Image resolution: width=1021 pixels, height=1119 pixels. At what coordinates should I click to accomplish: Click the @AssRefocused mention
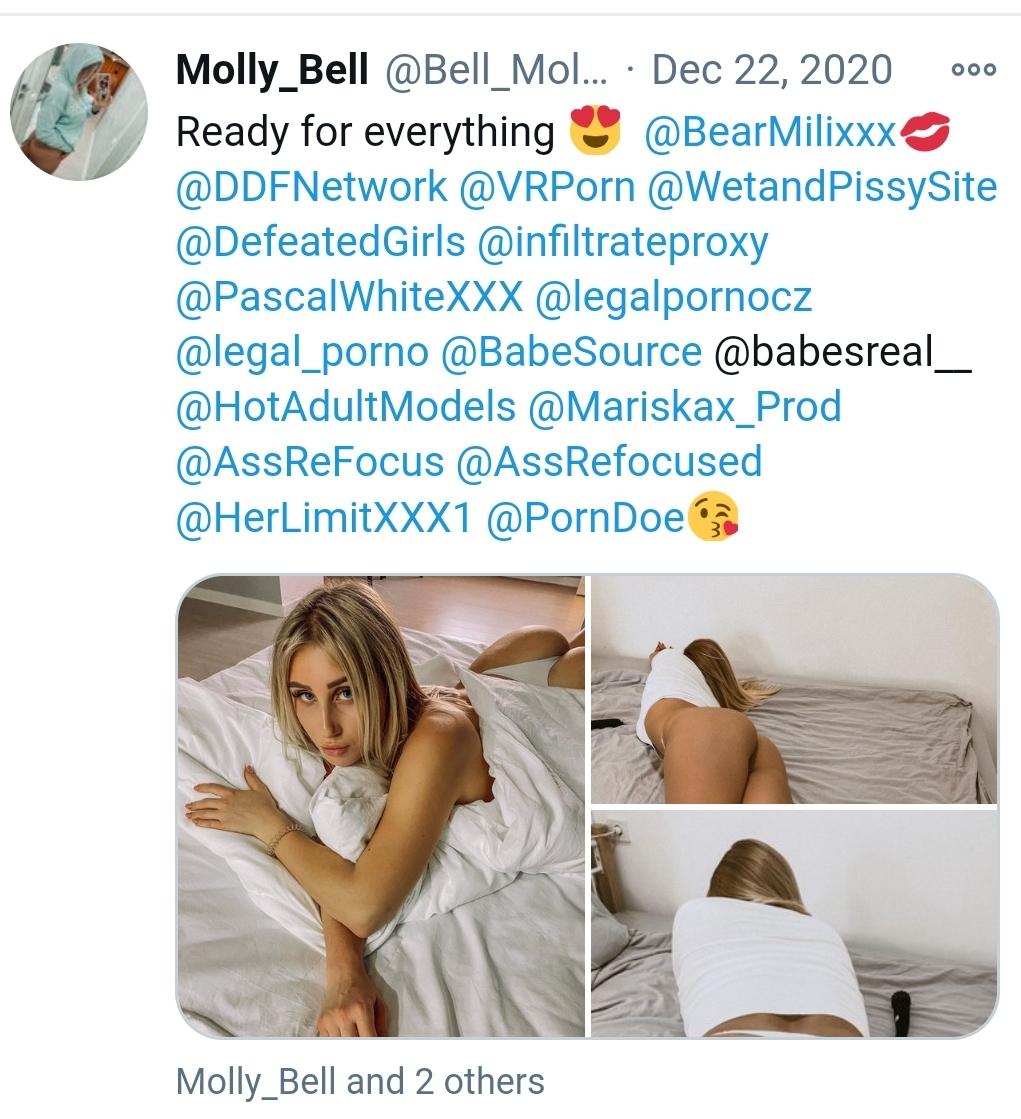[x=609, y=461]
